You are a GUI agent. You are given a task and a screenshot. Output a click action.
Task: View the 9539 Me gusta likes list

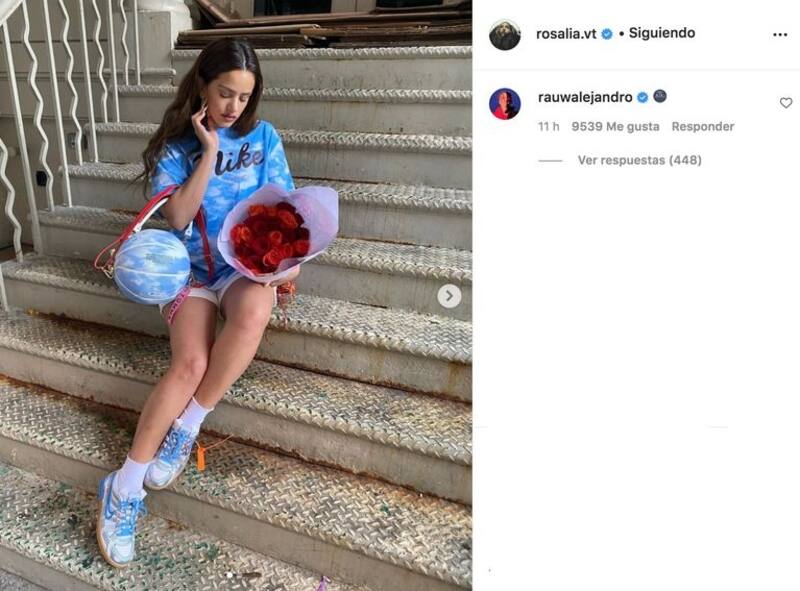(615, 127)
